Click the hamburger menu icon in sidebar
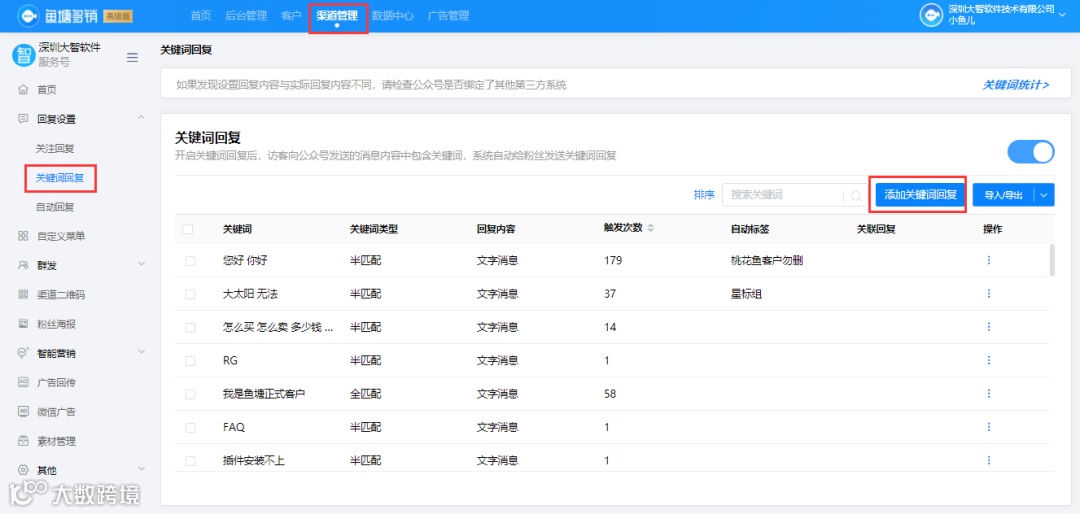 (132, 58)
